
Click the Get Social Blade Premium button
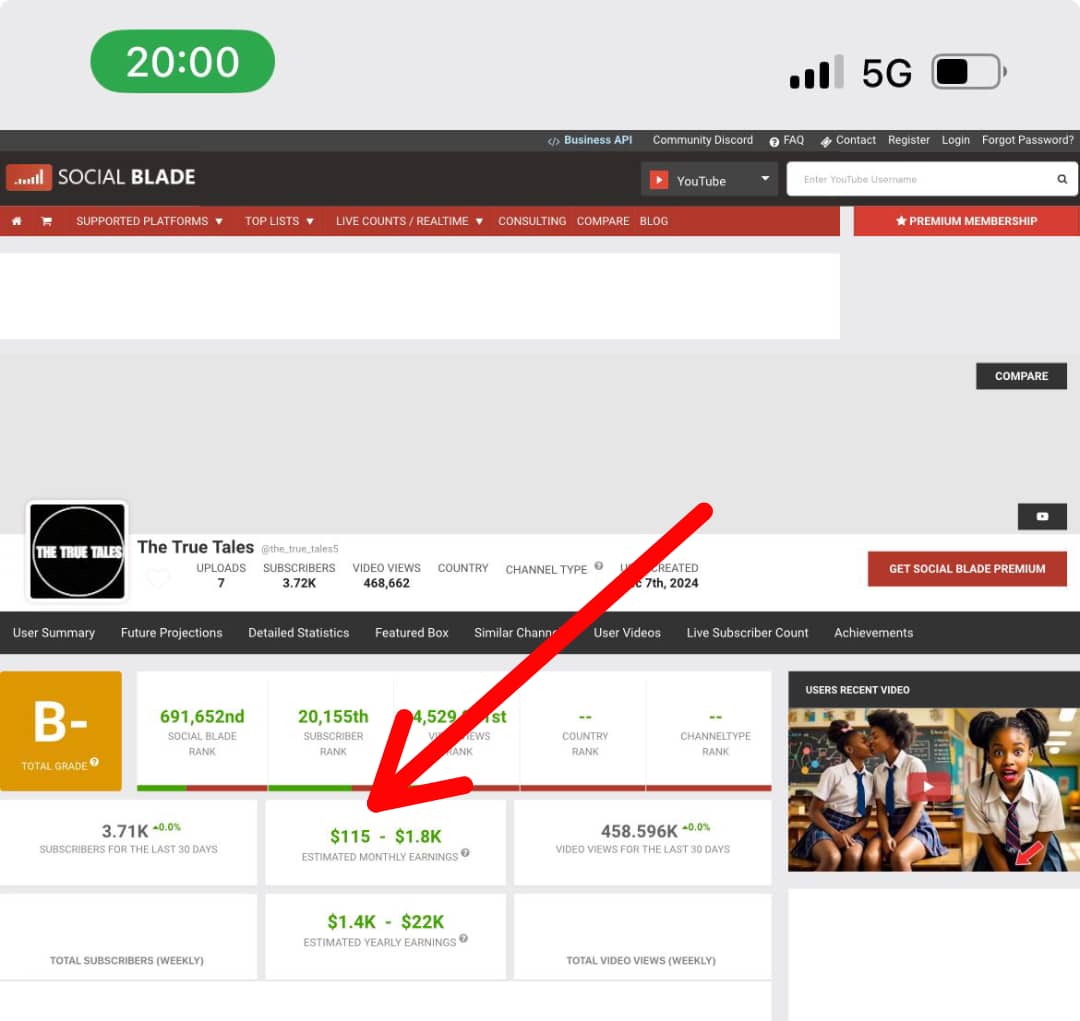pos(966,569)
